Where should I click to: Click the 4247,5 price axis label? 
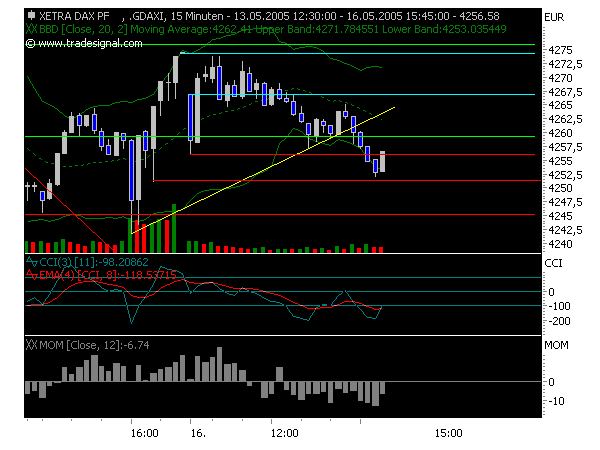tap(565, 202)
